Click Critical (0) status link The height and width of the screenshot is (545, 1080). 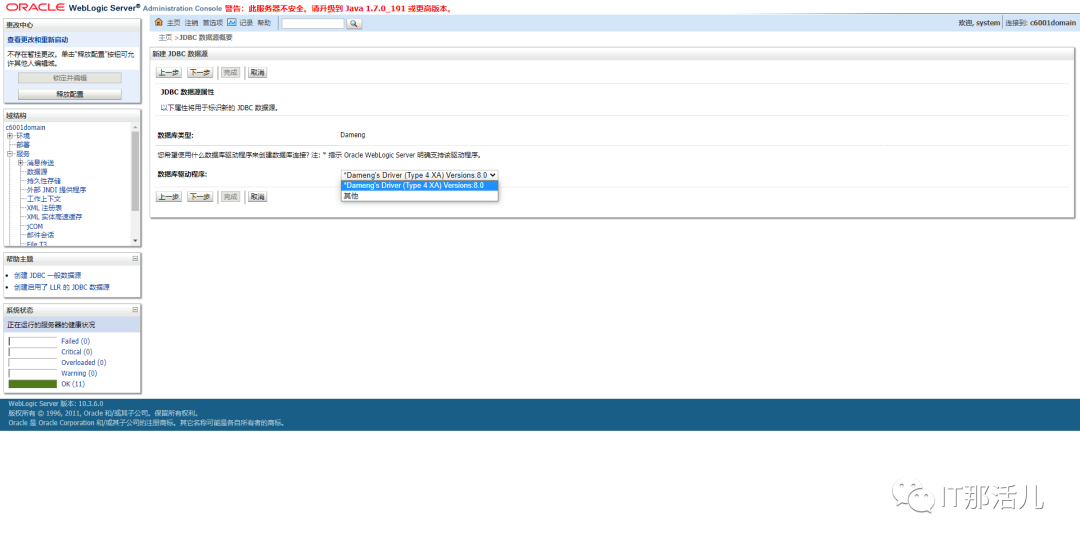[76, 351]
